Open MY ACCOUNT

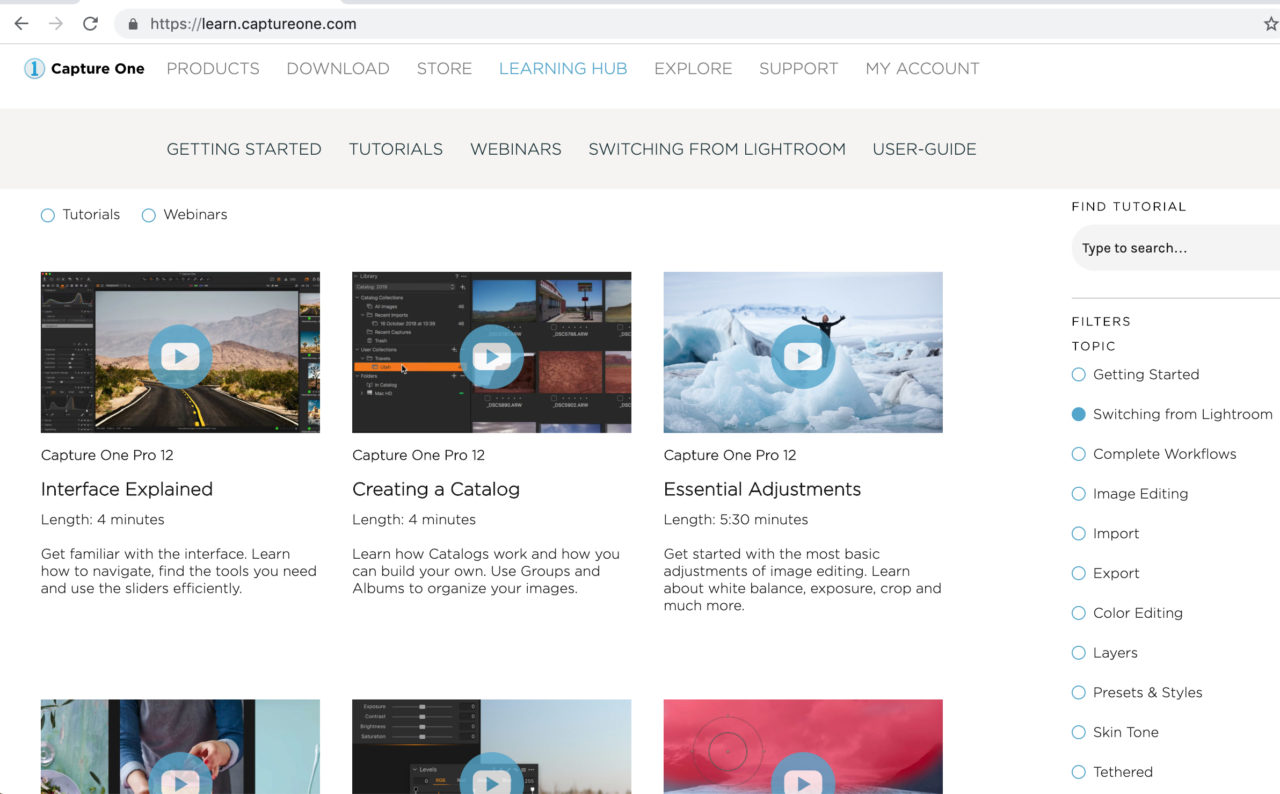coord(922,69)
